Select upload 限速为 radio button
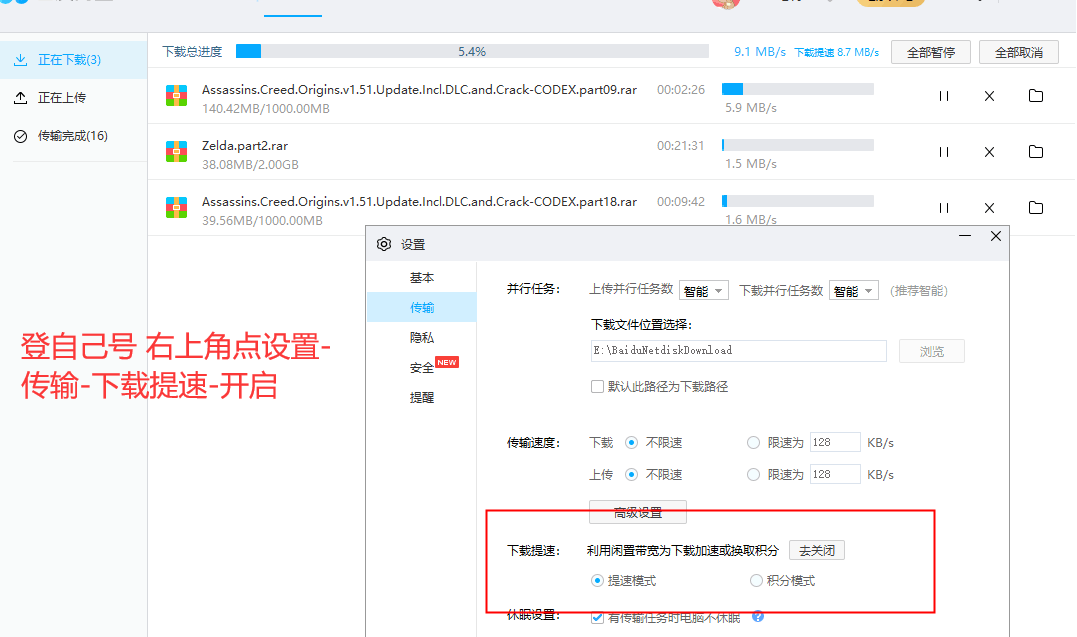Screen dimensions: 1077x637 click(x=753, y=474)
